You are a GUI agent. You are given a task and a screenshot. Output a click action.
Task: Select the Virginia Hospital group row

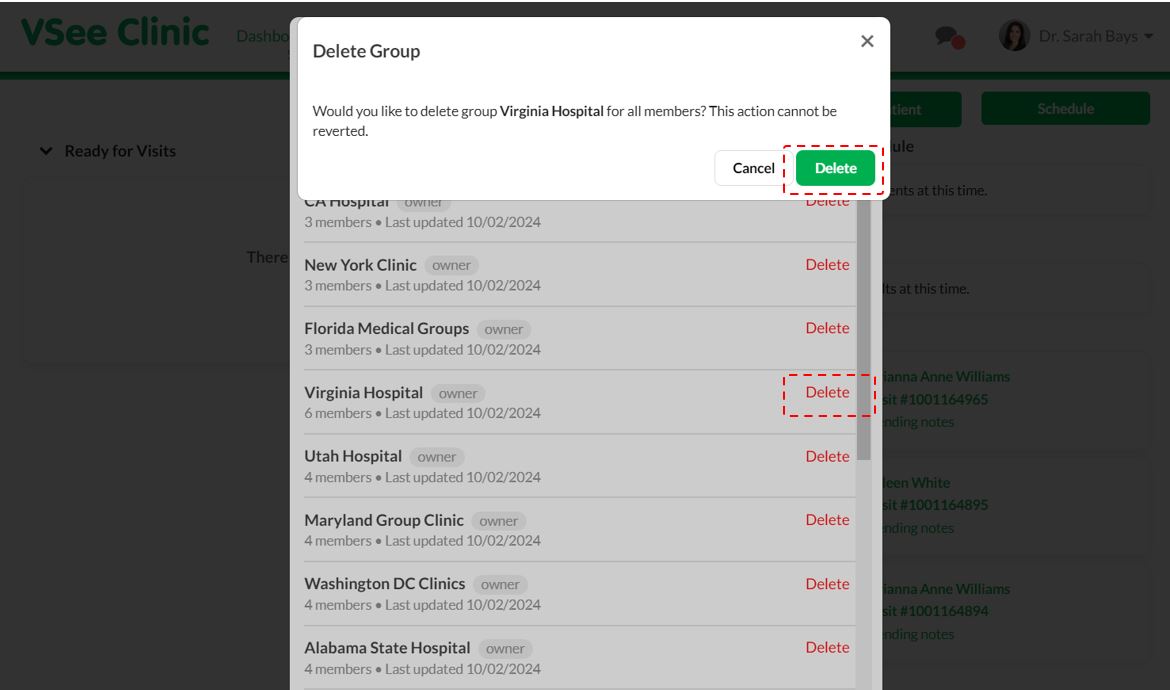coord(580,402)
